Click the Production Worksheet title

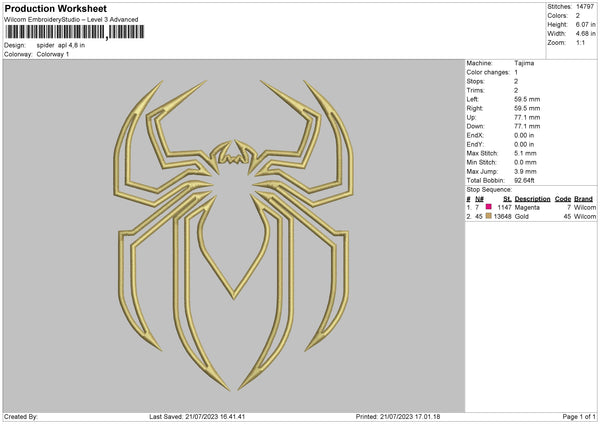point(55,8)
